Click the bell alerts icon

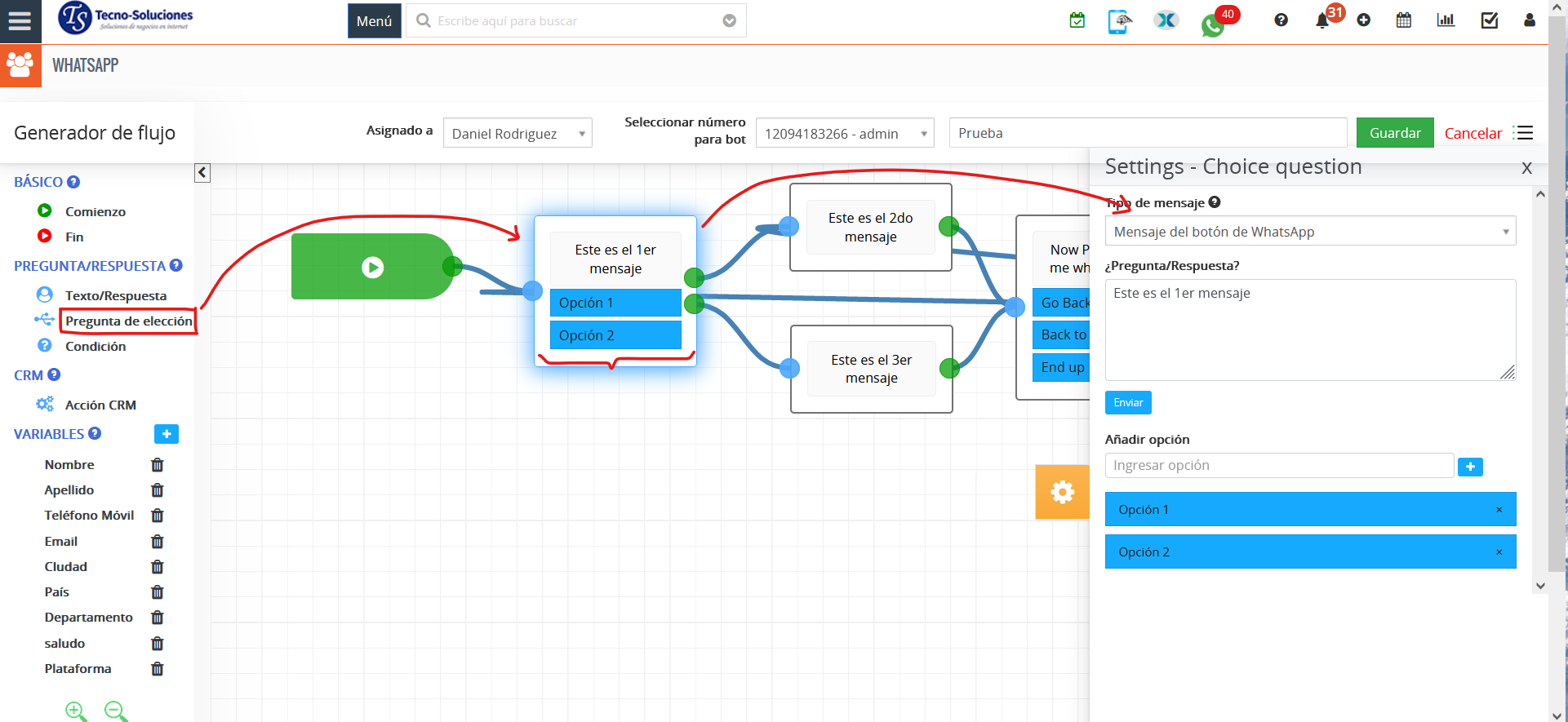(x=1322, y=21)
